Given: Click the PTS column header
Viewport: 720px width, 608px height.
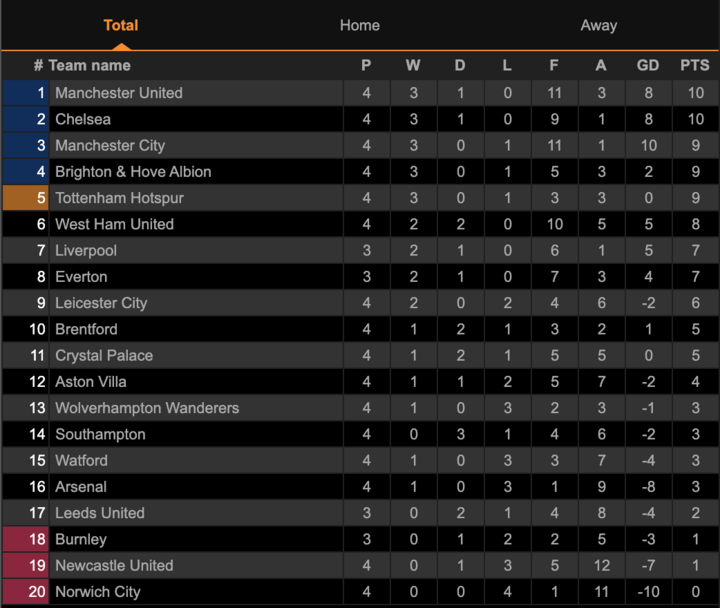Looking at the screenshot, I should point(695,65).
